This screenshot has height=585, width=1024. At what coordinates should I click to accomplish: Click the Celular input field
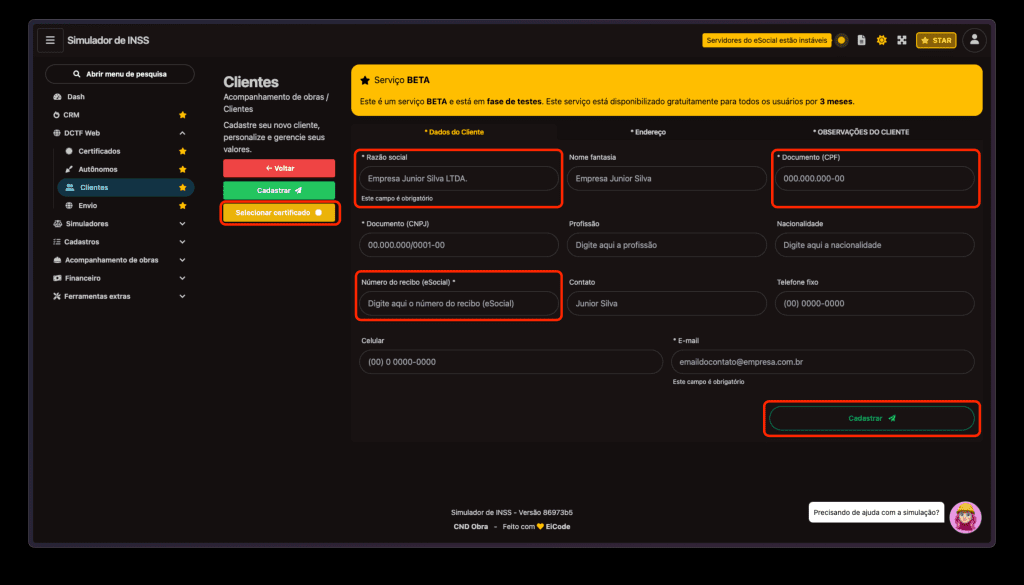(511, 362)
